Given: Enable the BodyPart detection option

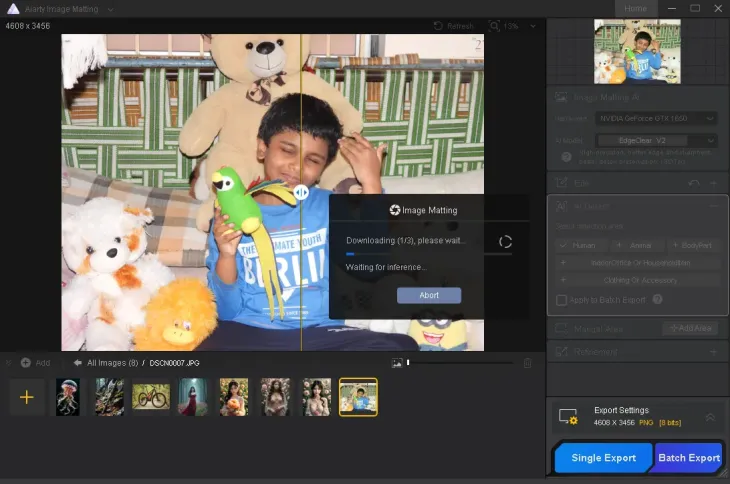Looking at the screenshot, I should click(692, 245).
